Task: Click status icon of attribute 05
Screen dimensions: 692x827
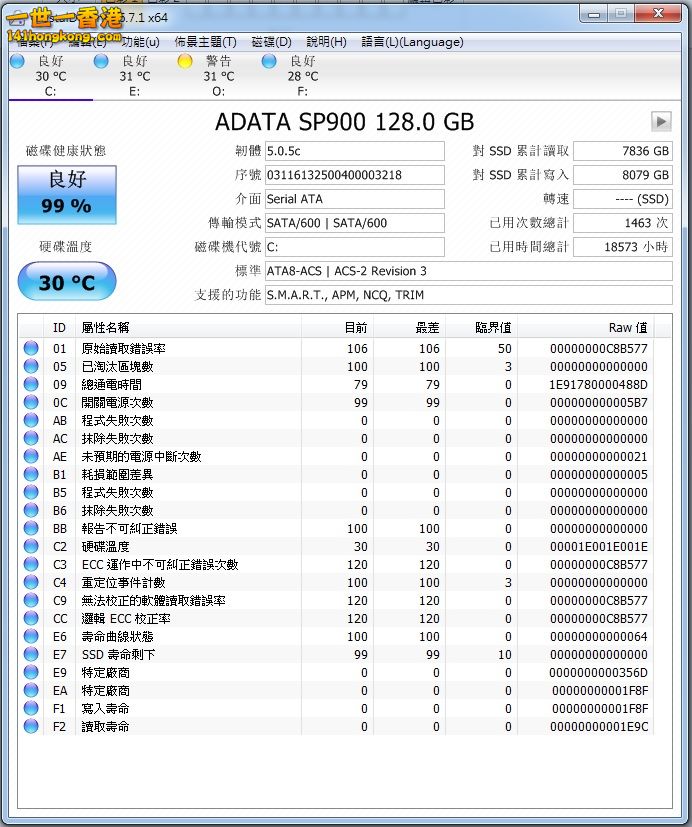Action: (x=31, y=366)
